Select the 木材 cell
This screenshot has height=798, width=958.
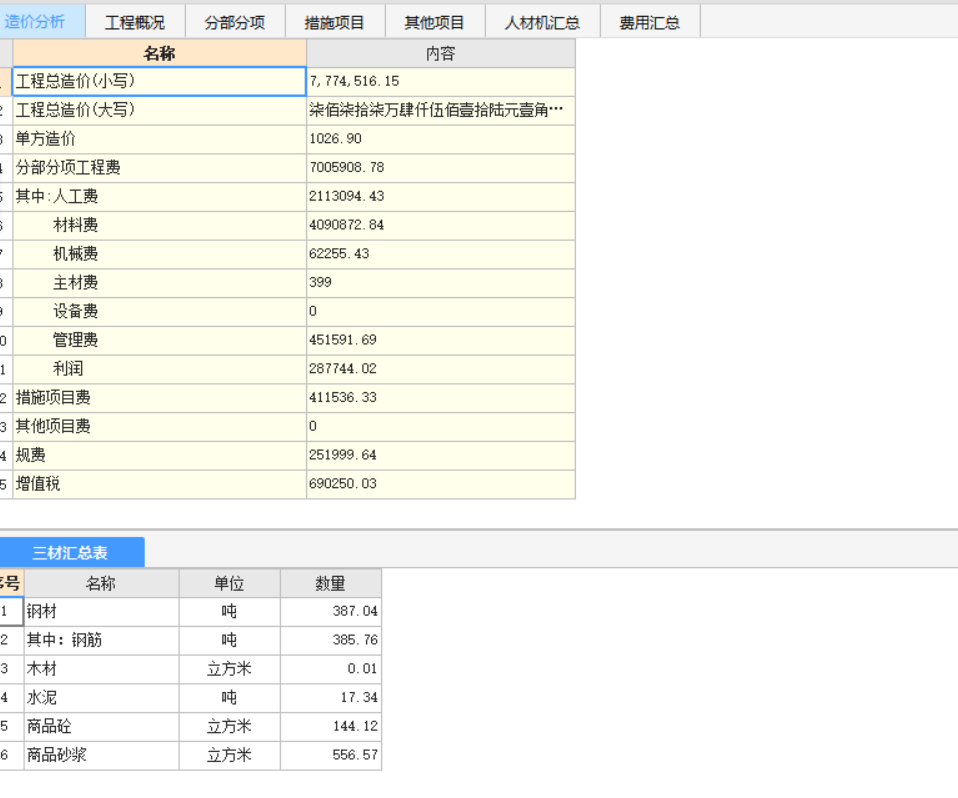101,669
